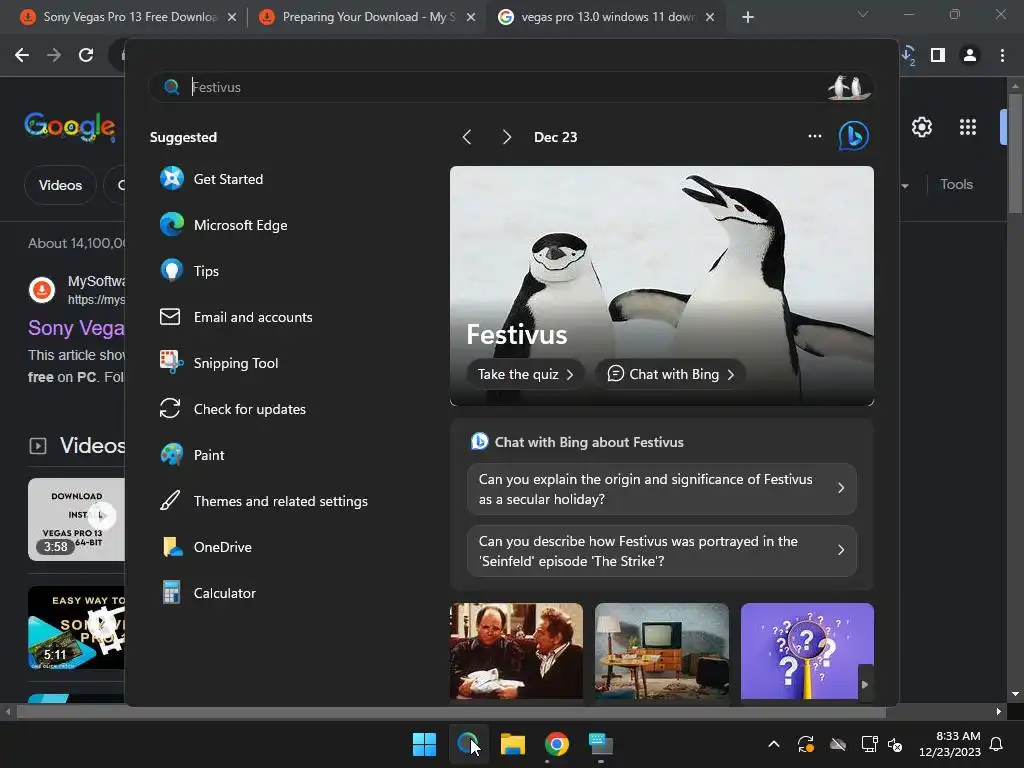This screenshot has height=768, width=1024.
Task: Click the taskbar Search icon
Action: (468, 744)
